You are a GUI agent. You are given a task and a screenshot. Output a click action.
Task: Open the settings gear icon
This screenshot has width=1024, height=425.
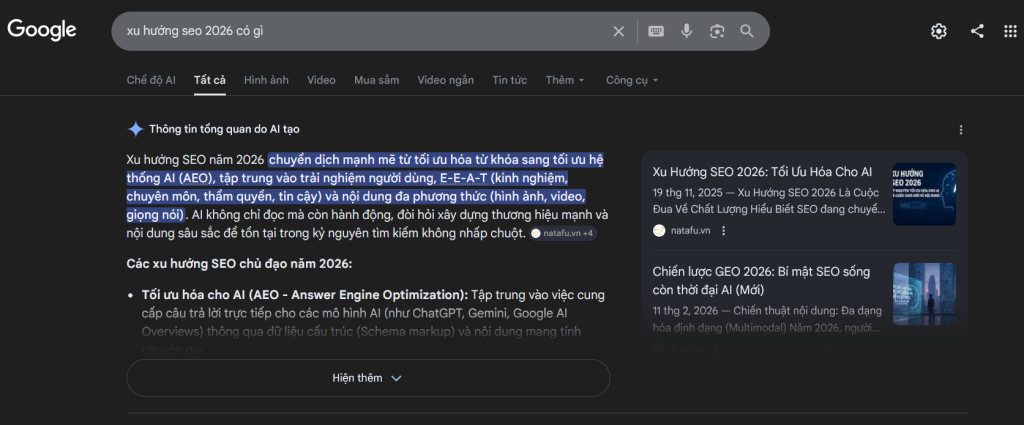click(x=938, y=31)
